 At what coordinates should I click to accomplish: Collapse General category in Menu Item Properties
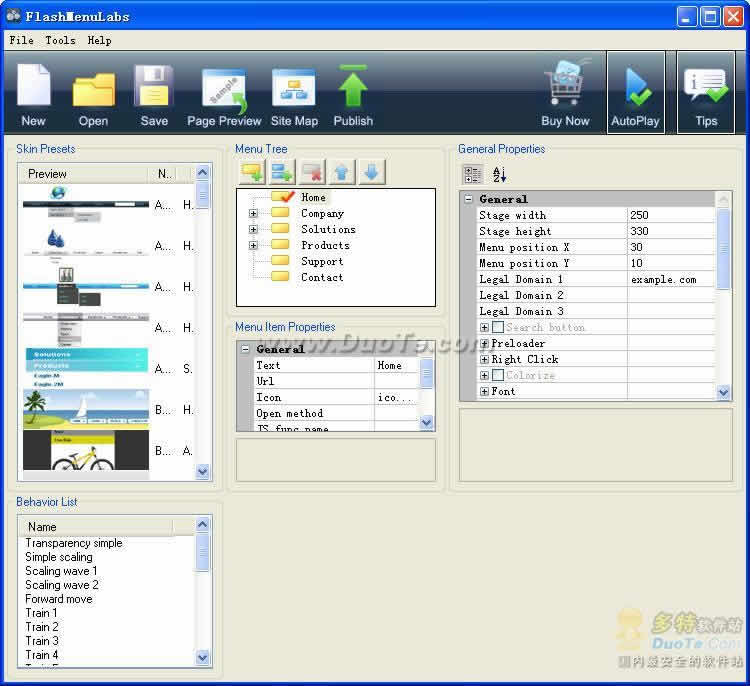[x=245, y=349]
